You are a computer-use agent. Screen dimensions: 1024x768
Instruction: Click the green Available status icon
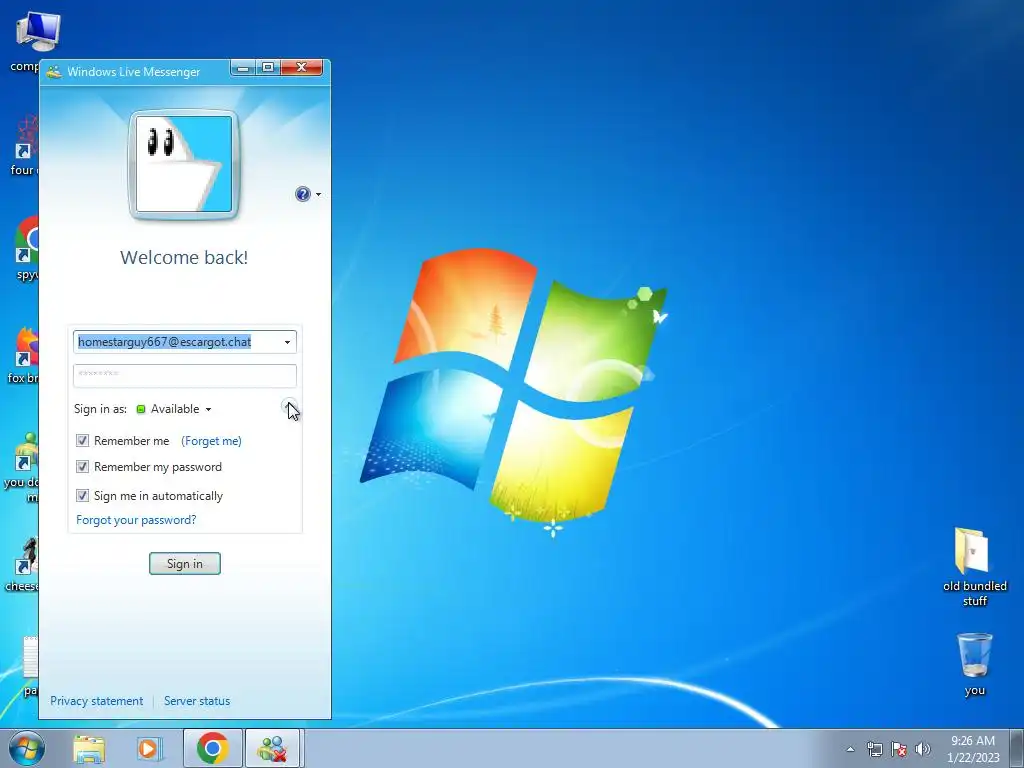140,409
